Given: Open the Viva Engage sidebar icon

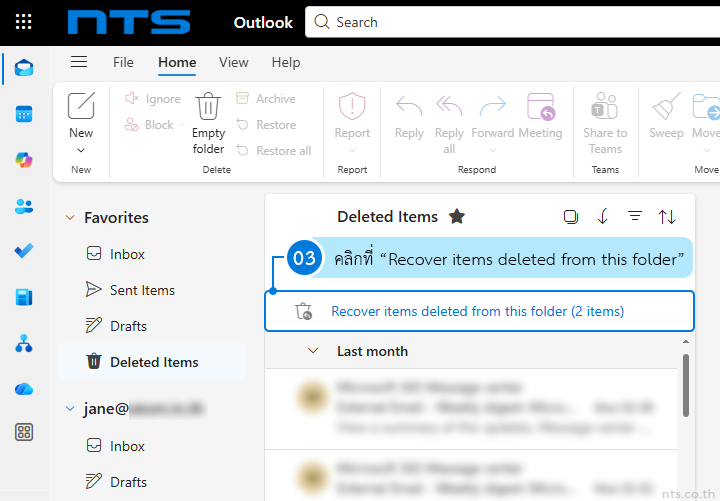Looking at the screenshot, I should click(24, 297).
